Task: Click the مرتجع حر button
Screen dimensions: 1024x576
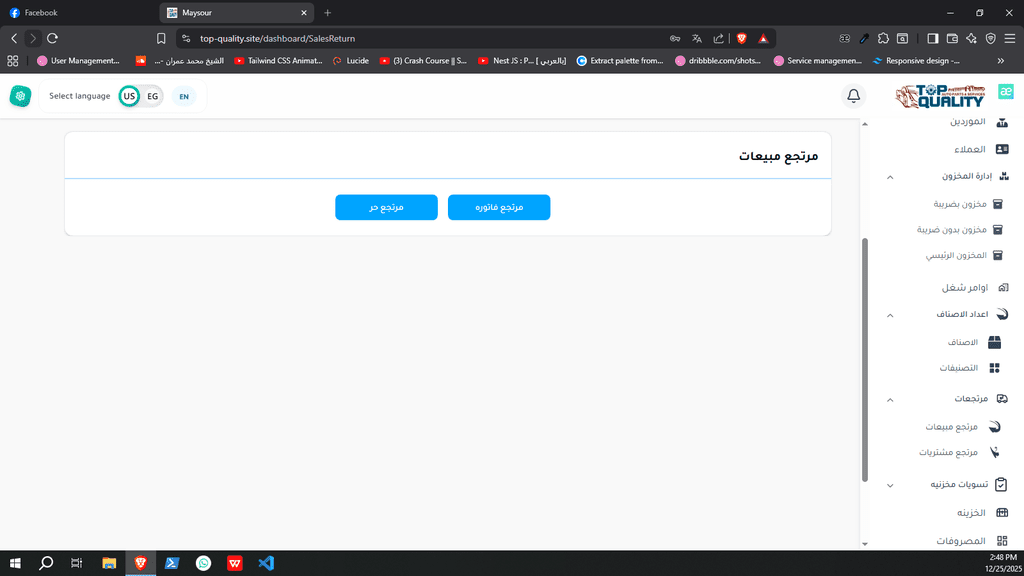Action: (387, 207)
